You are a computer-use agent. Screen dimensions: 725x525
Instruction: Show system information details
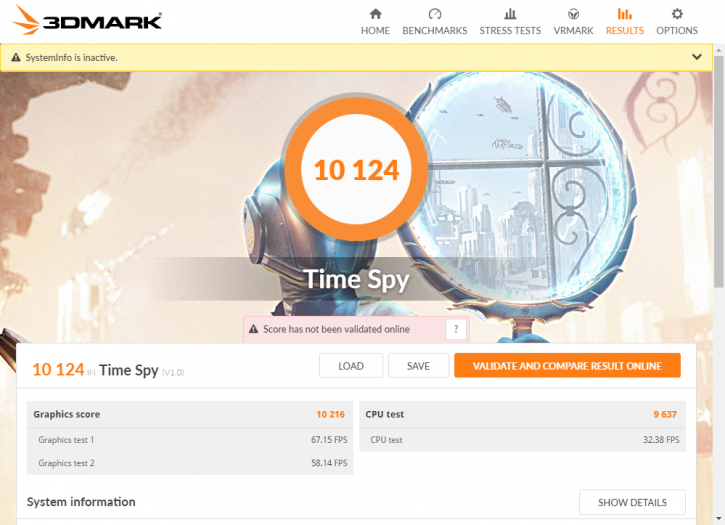pos(632,502)
